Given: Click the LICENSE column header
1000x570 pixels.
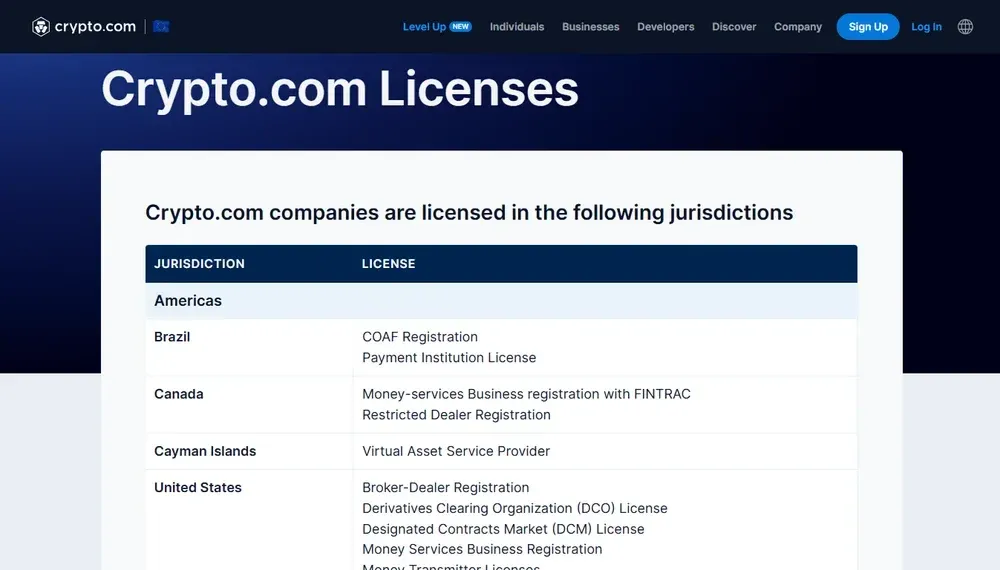Looking at the screenshot, I should [388, 264].
